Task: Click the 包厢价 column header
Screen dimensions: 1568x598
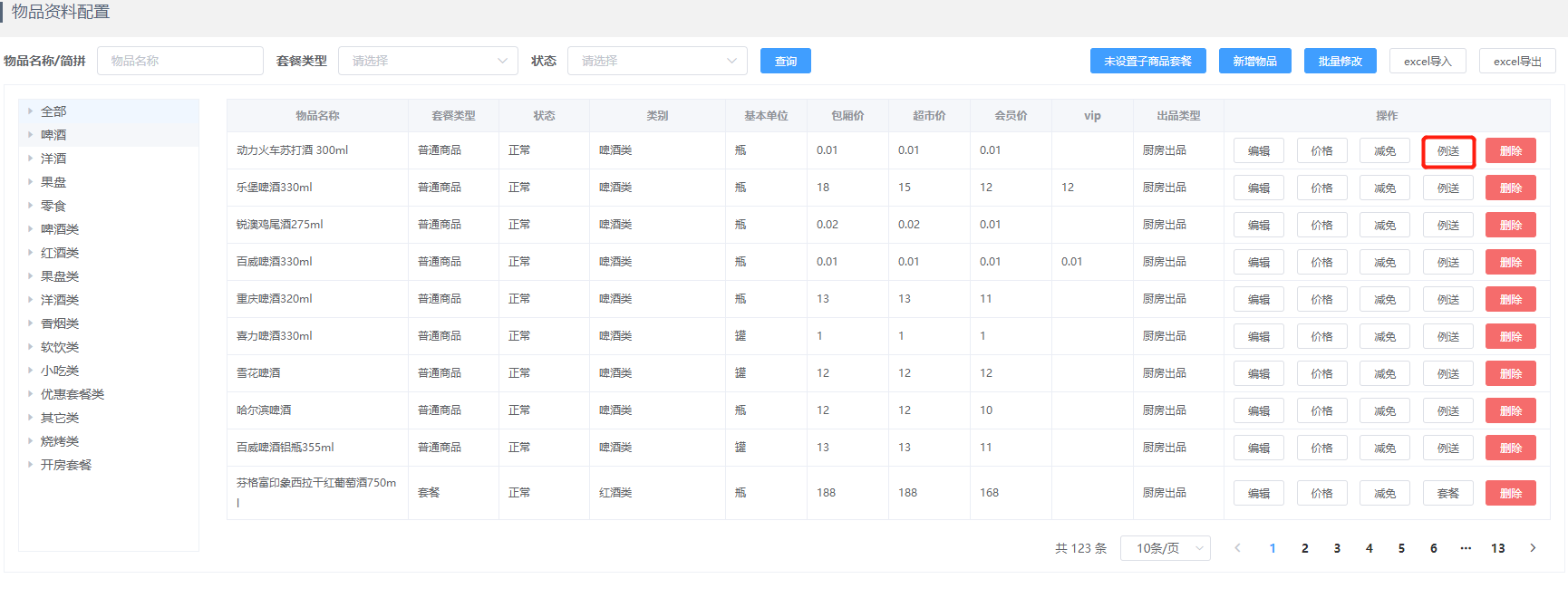Action: click(847, 116)
